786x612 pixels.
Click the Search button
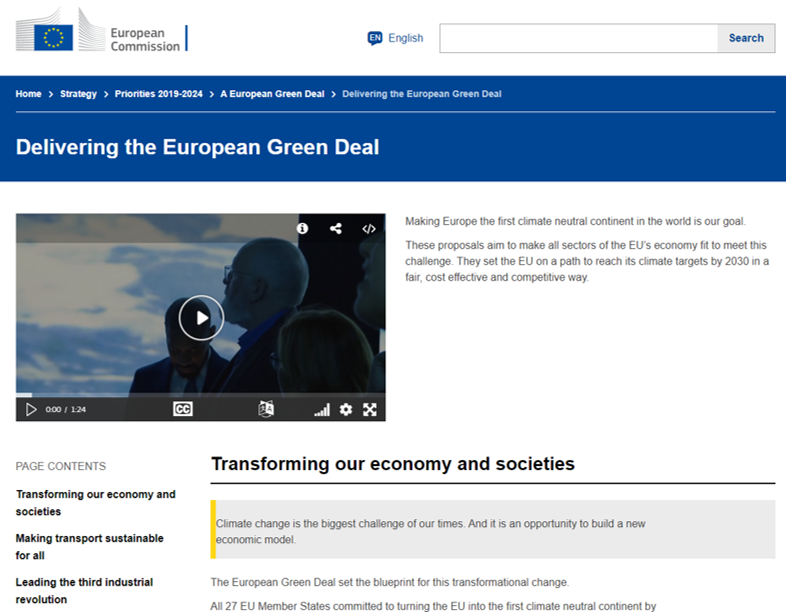tap(746, 38)
